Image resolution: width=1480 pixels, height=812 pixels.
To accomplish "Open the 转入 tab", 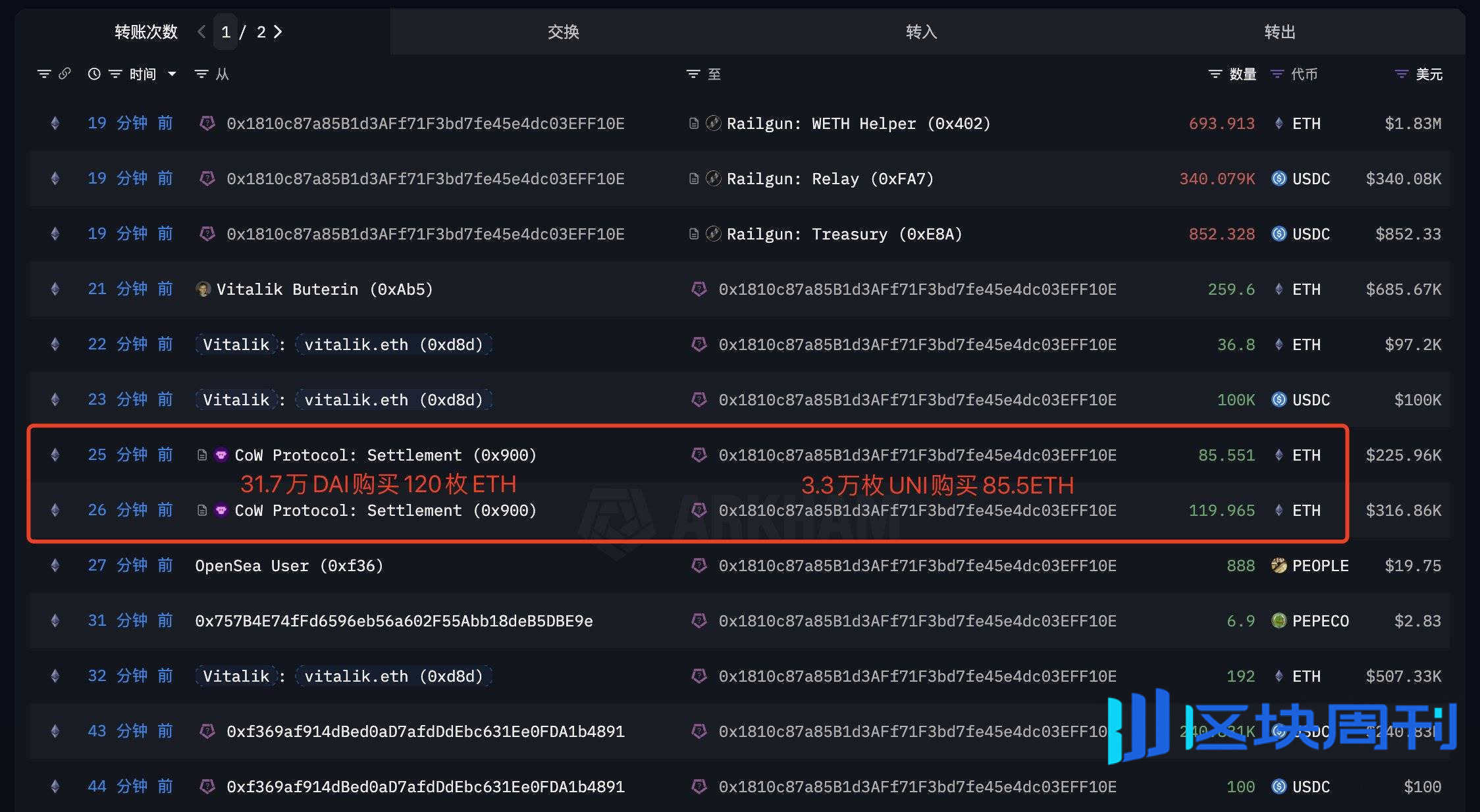I will [922, 32].
